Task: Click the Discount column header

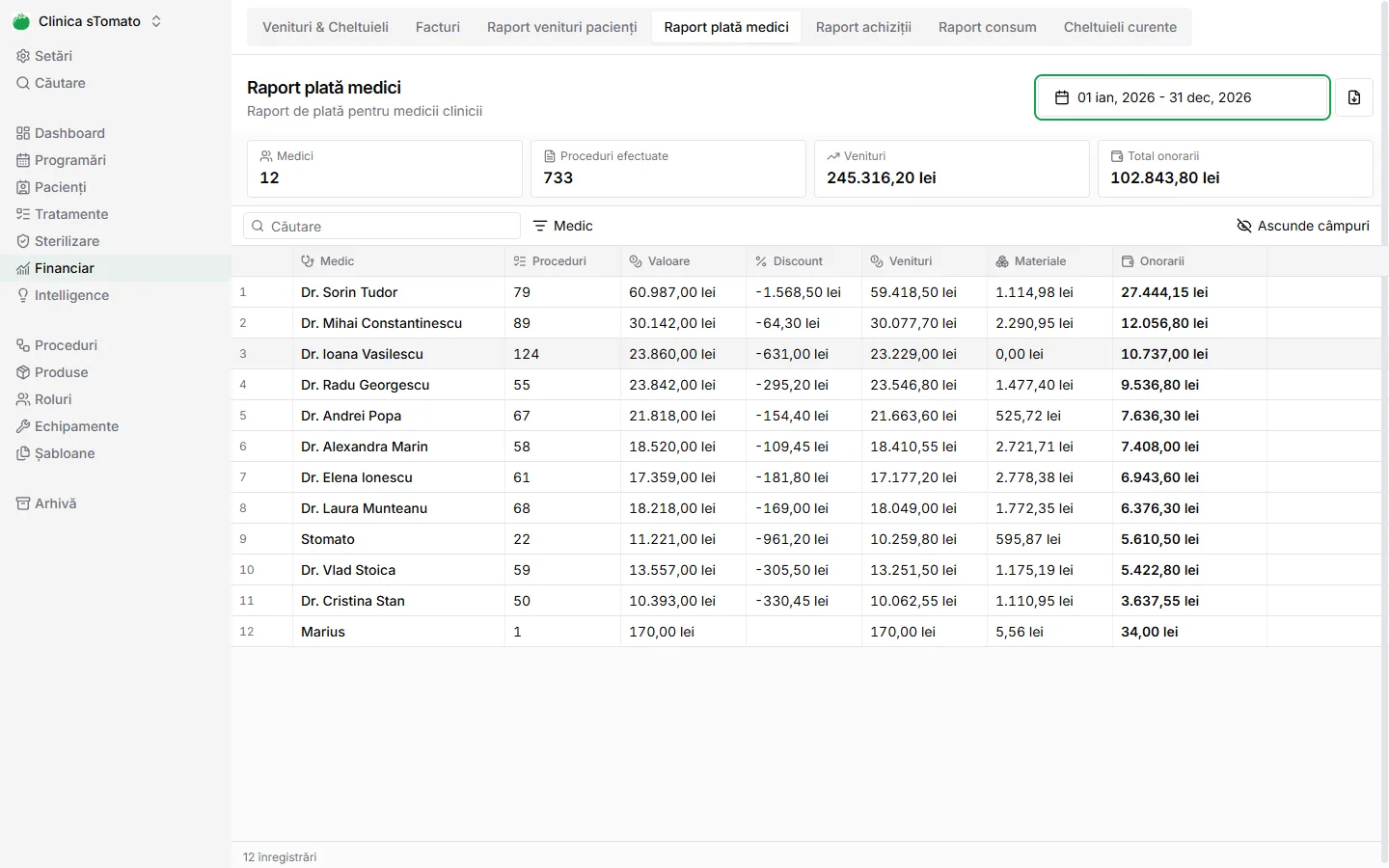Action: 803,261
